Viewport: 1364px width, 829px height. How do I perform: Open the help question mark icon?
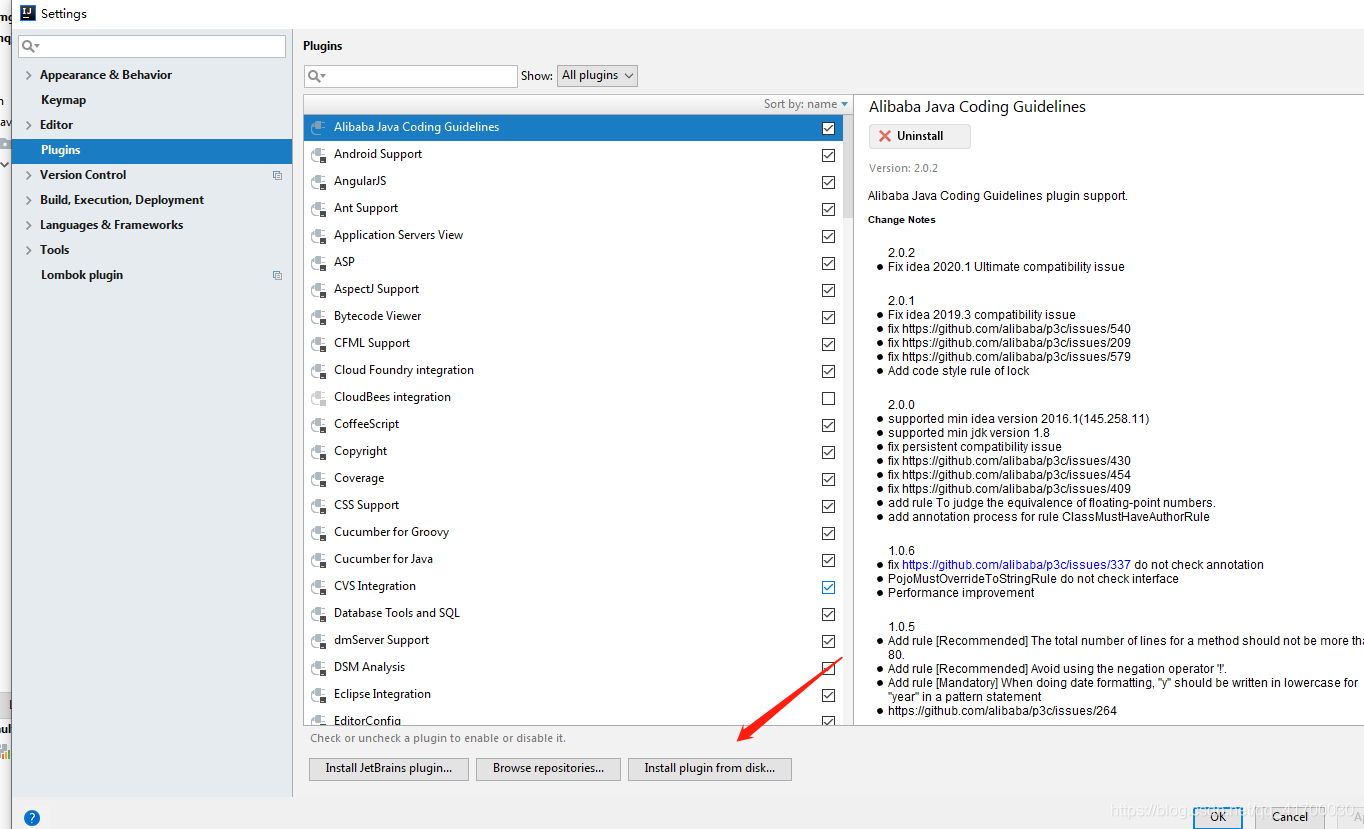point(32,818)
